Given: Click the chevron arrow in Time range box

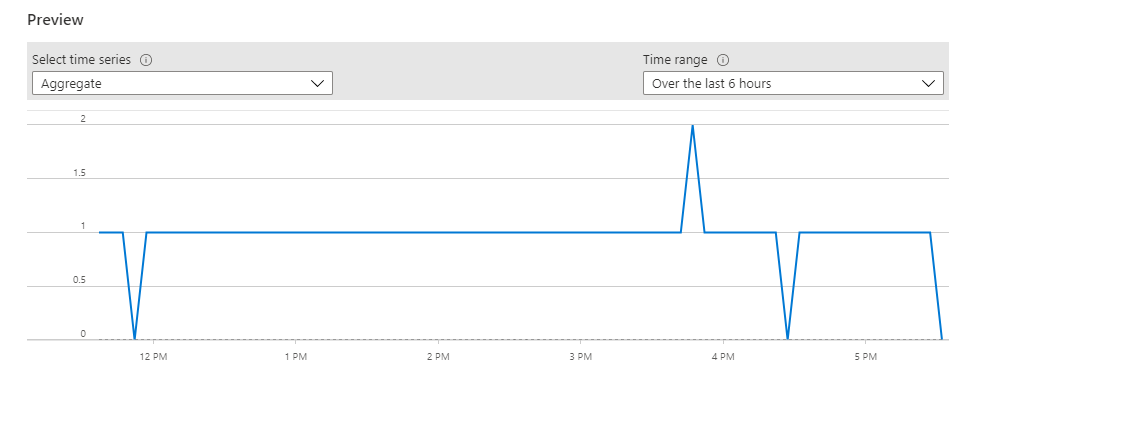Looking at the screenshot, I should point(929,84).
